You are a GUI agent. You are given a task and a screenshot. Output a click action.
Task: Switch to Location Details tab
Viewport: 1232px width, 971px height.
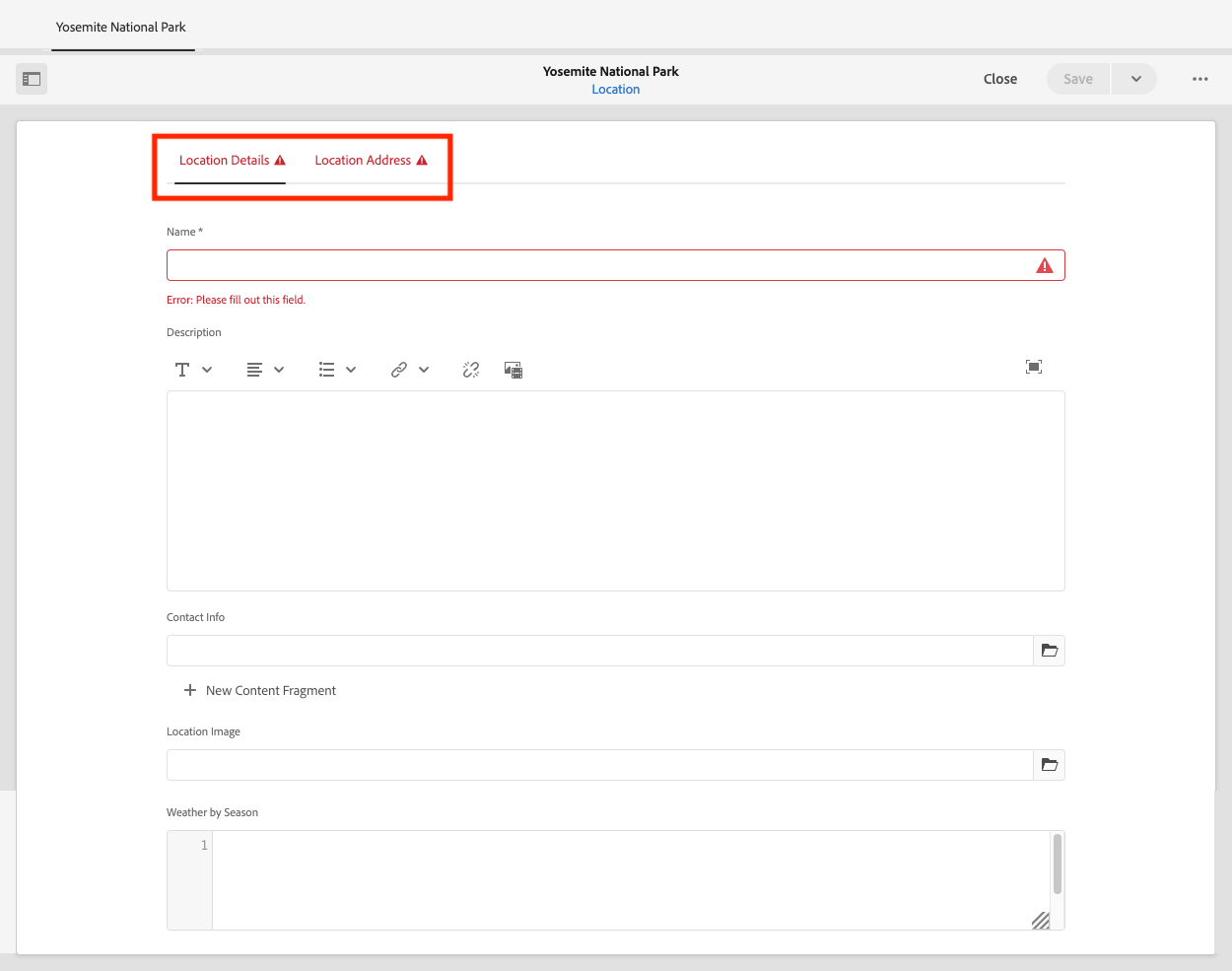231,161
